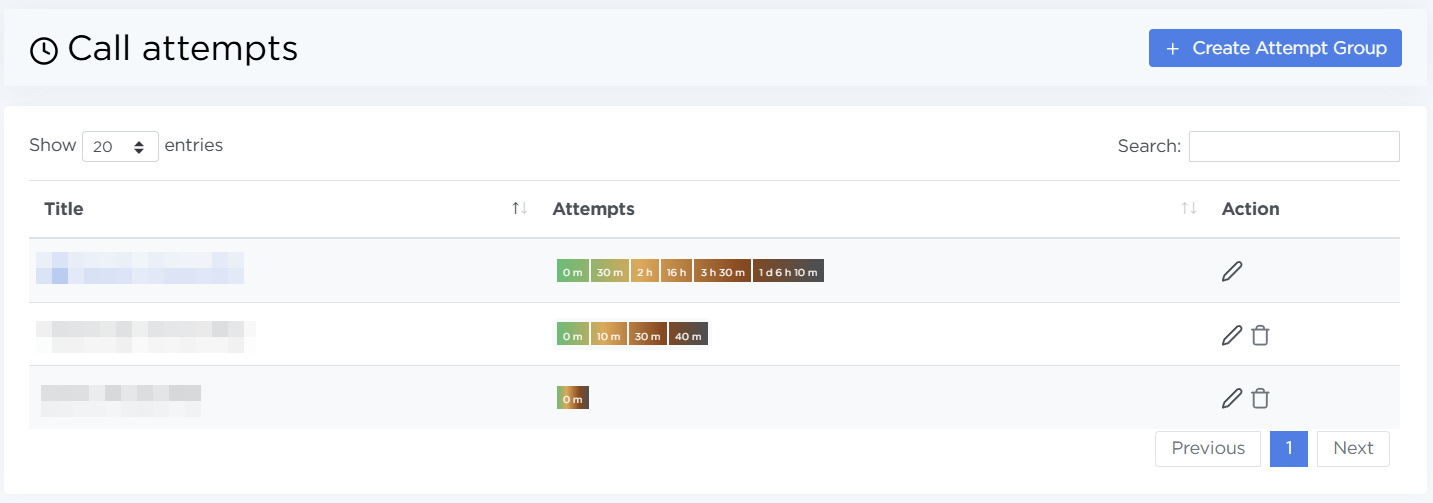The height and width of the screenshot is (503, 1433).
Task: Click the clock icon beside Call attempts
Action: tap(44, 50)
